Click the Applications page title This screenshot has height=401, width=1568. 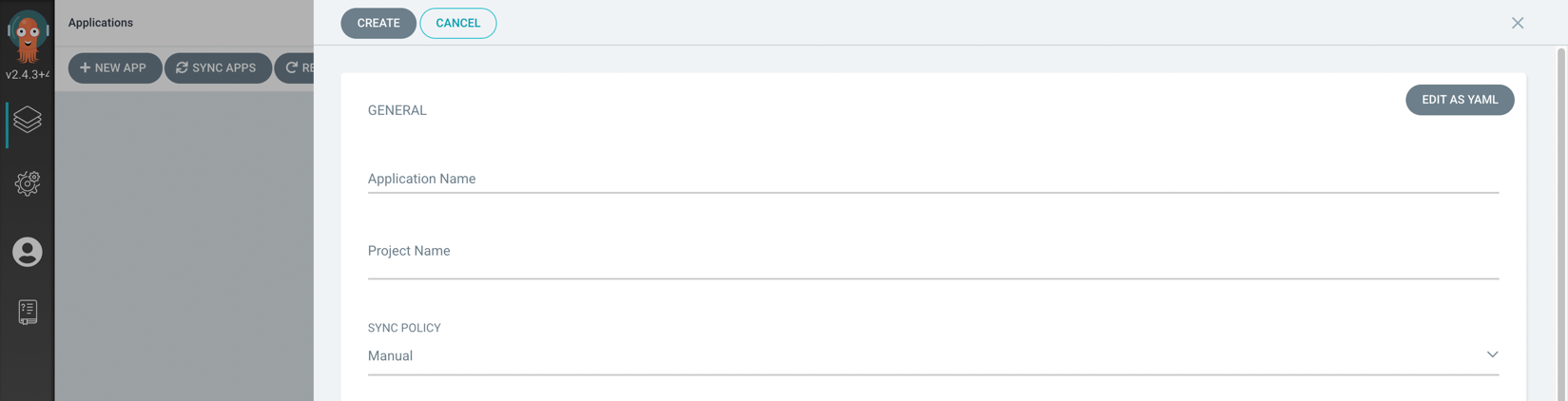click(x=101, y=22)
